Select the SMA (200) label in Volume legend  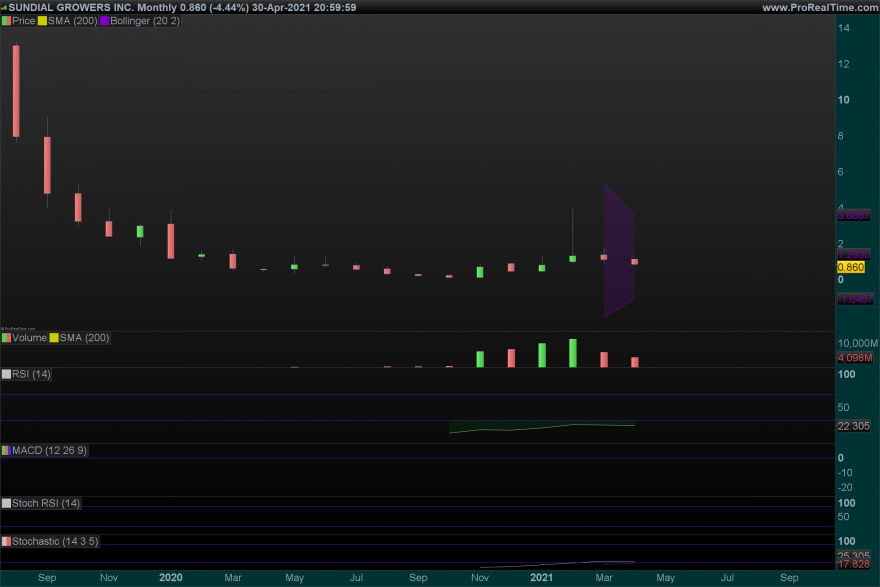click(84, 338)
